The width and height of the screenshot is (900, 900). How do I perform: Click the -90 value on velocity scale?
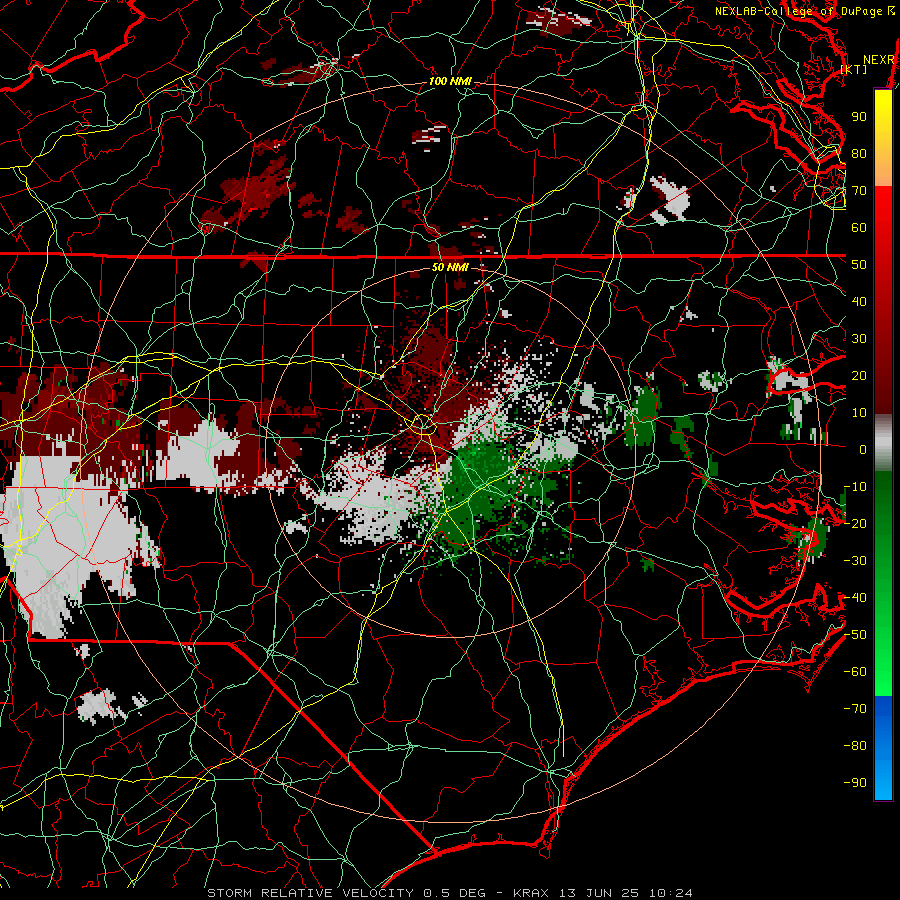[855, 783]
